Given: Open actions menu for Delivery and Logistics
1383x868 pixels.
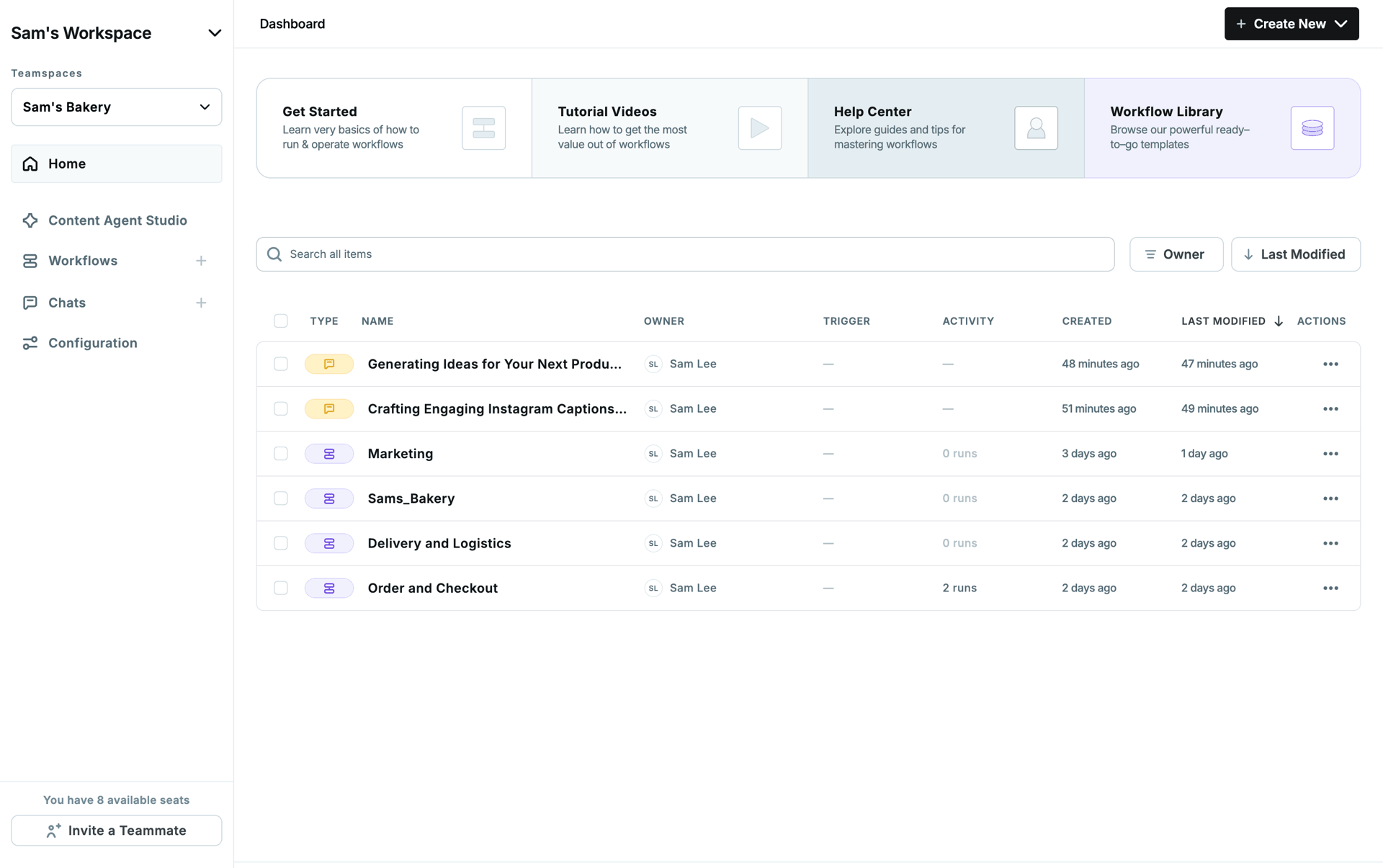Looking at the screenshot, I should coord(1330,543).
